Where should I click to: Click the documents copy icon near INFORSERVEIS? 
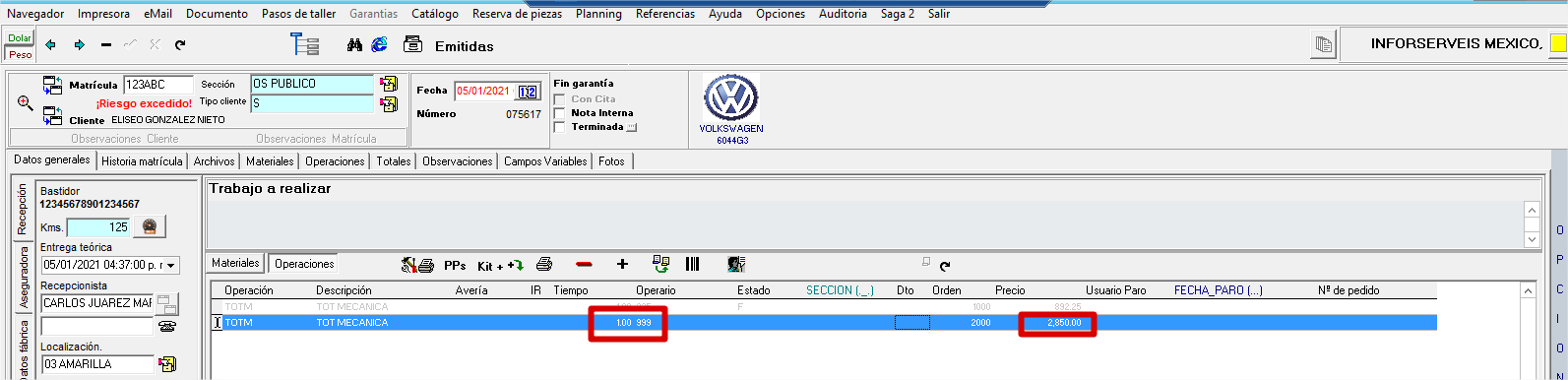[1323, 45]
